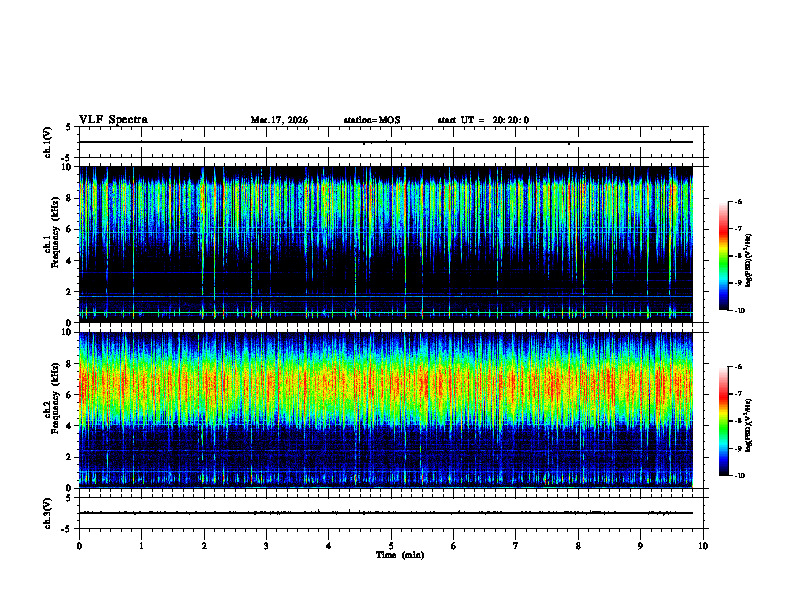Viewport: 792px width, 612px height.
Task: Click the "2" kHz tick on the ch.1 axis
Action: 70,292
